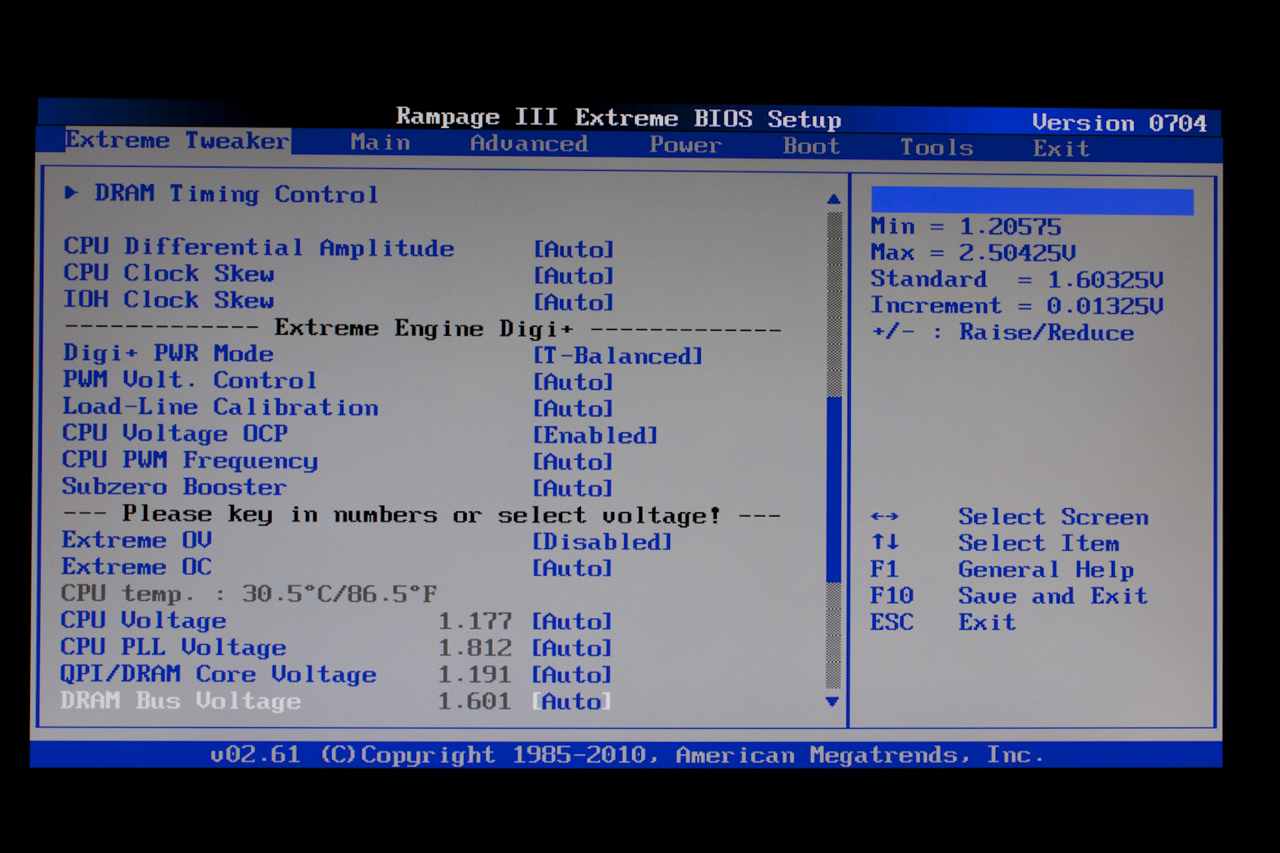Click the scrollbar up arrow
Viewport: 1280px width, 853px height.
(x=834, y=199)
